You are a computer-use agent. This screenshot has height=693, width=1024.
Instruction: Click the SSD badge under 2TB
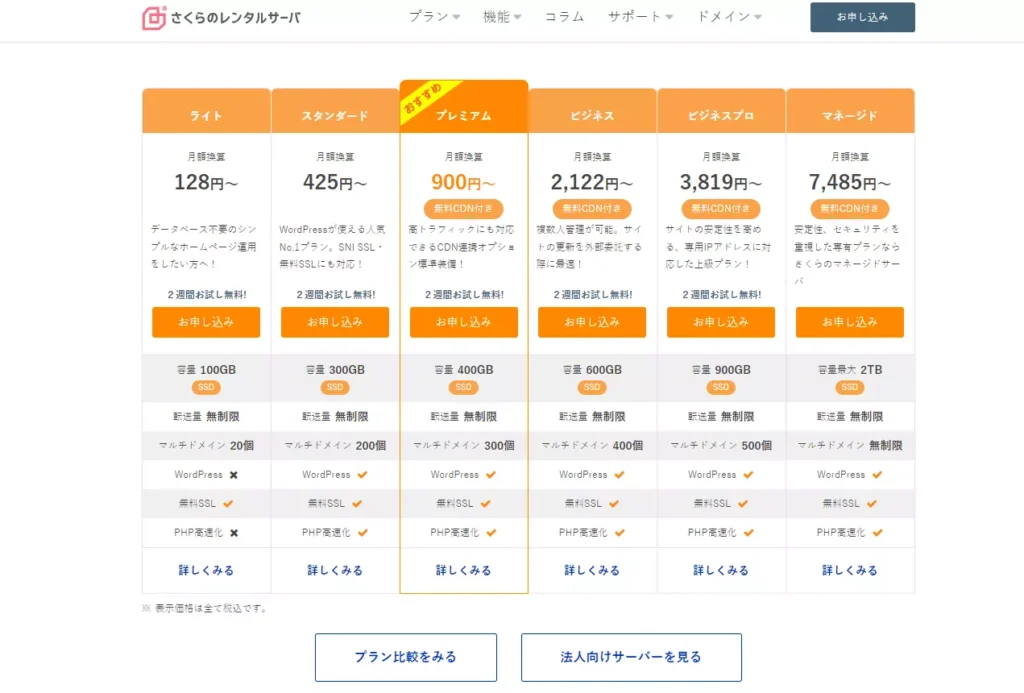click(x=850, y=387)
